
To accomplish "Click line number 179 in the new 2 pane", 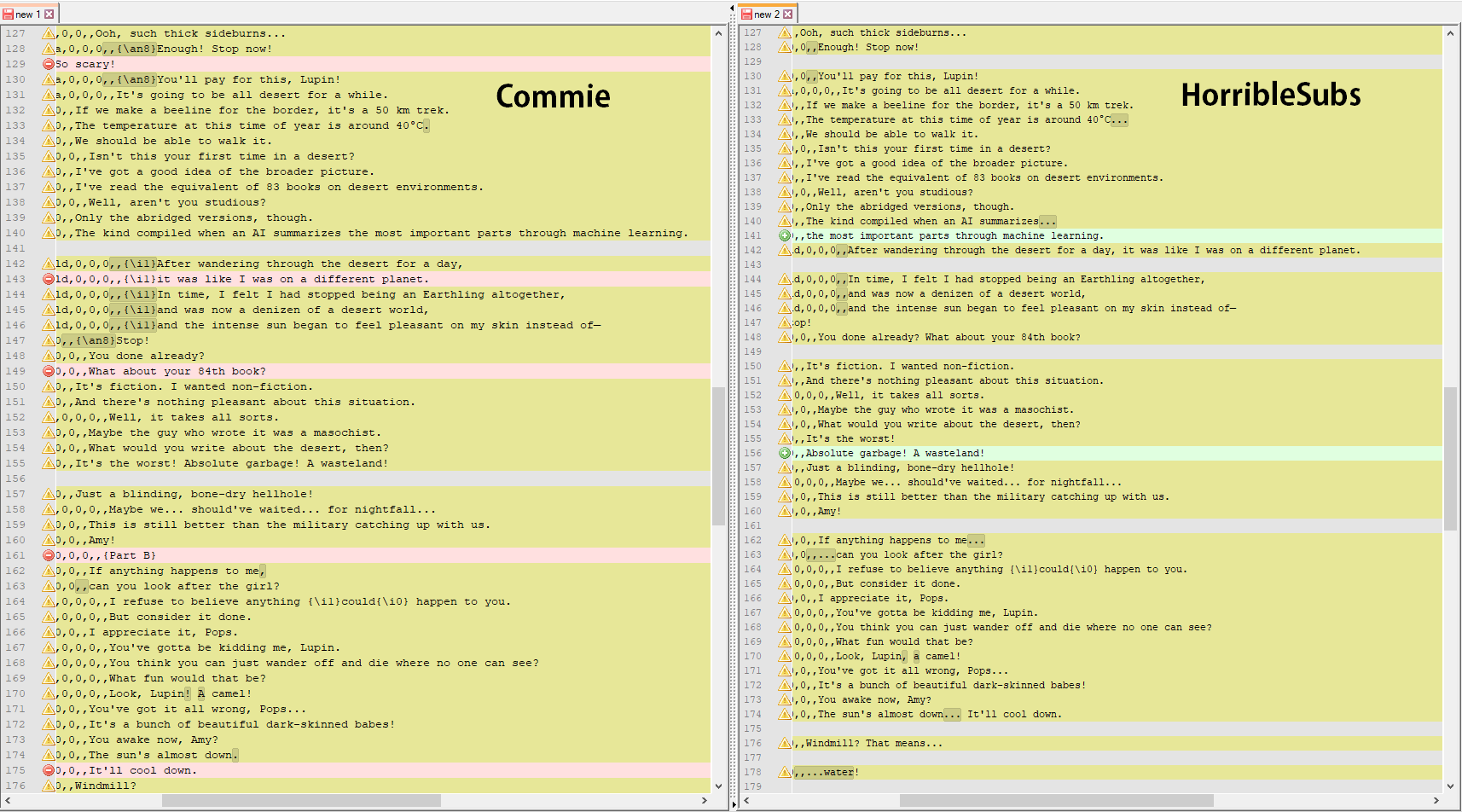I will 752,786.
